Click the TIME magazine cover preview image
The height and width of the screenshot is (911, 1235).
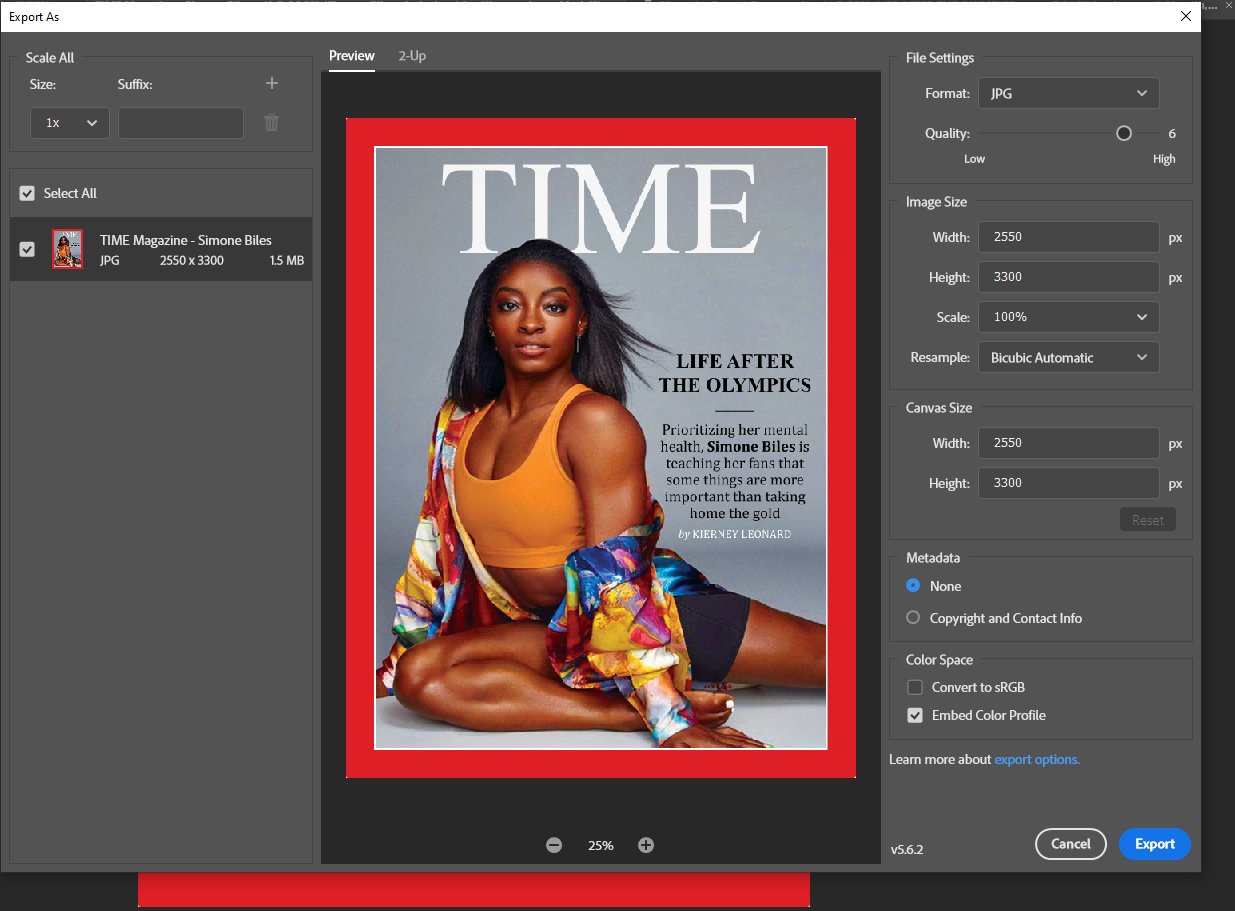[601, 447]
